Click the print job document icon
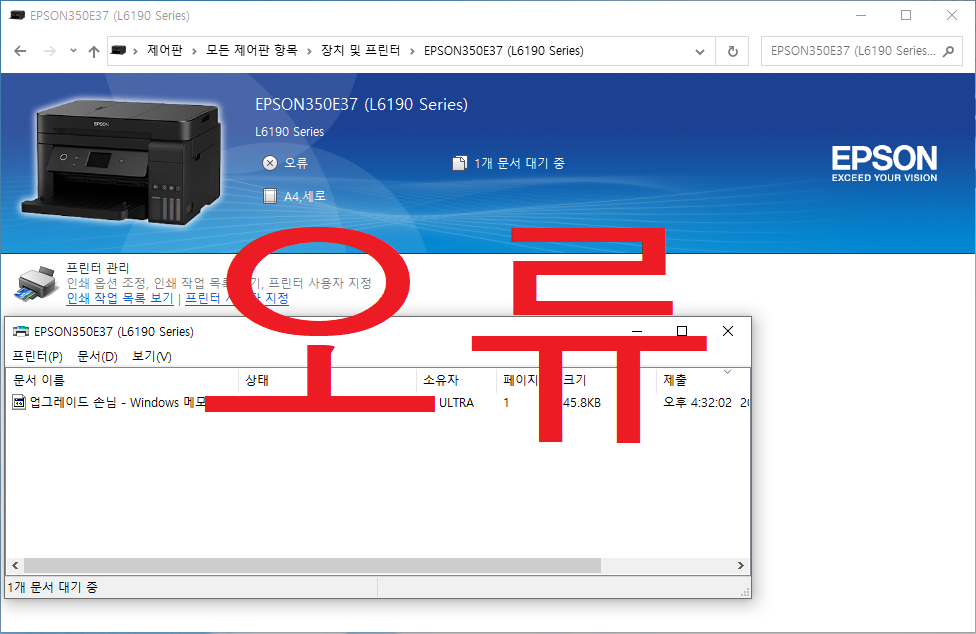Image resolution: width=976 pixels, height=634 pixels. [19, 403]
